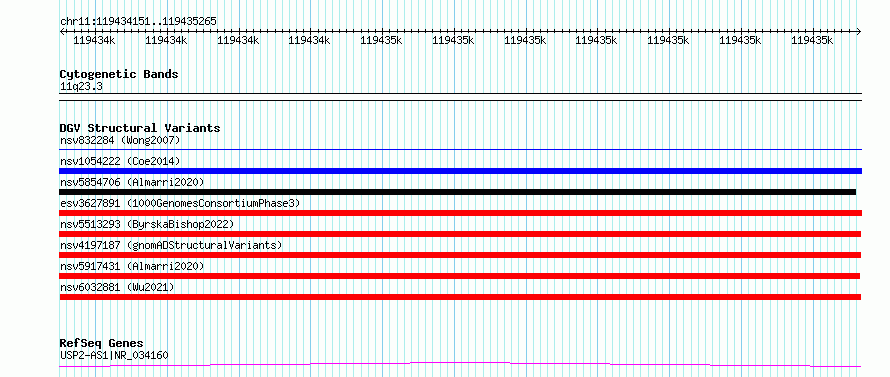Select the nsv832284 (Wong2007) label

pyautogui.click(x=120, y=140)
